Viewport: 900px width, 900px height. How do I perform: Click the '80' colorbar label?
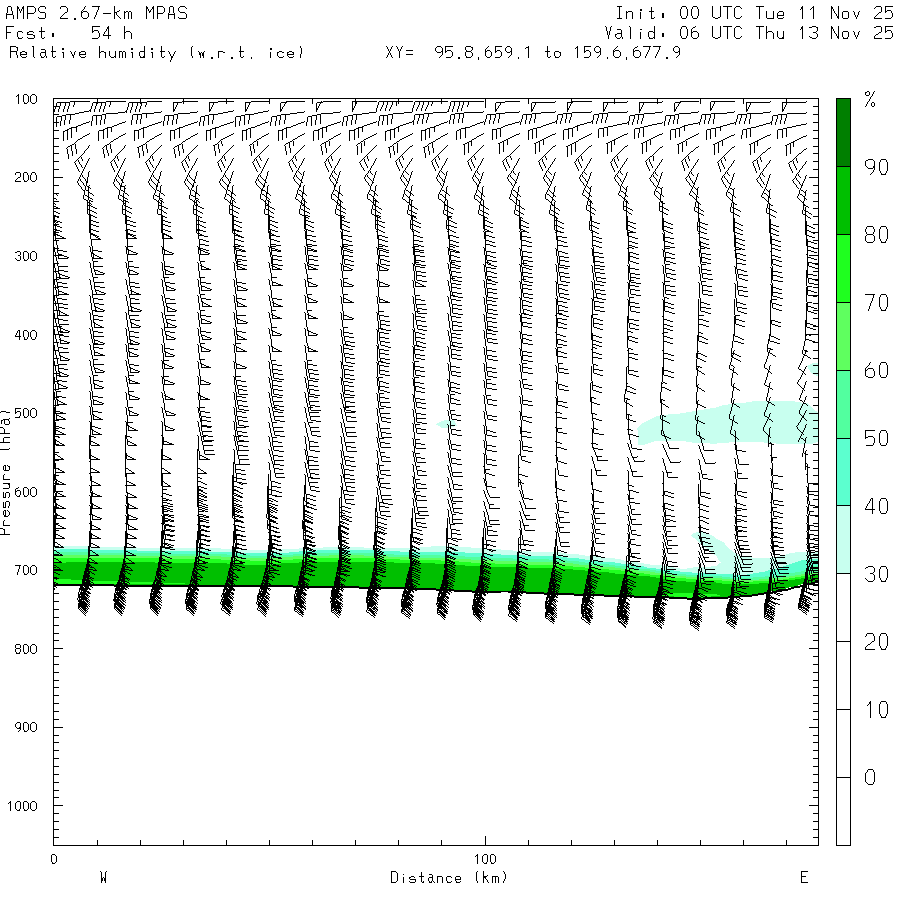coord(876,235)
